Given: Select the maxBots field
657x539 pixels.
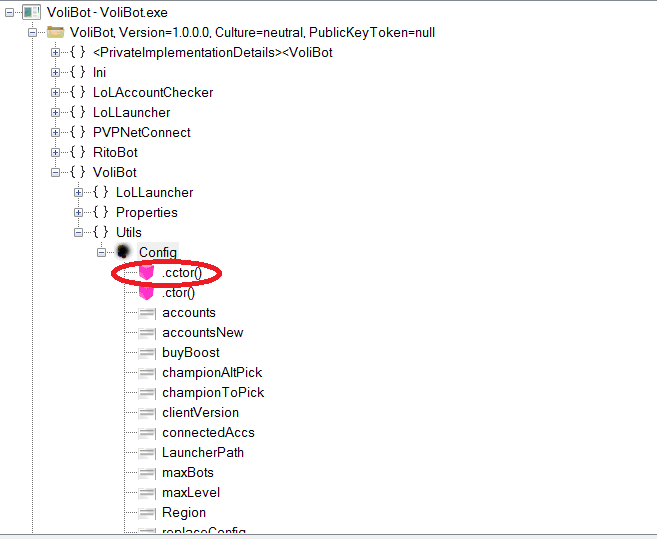Looking at the screenshot, I should (188, 473).
